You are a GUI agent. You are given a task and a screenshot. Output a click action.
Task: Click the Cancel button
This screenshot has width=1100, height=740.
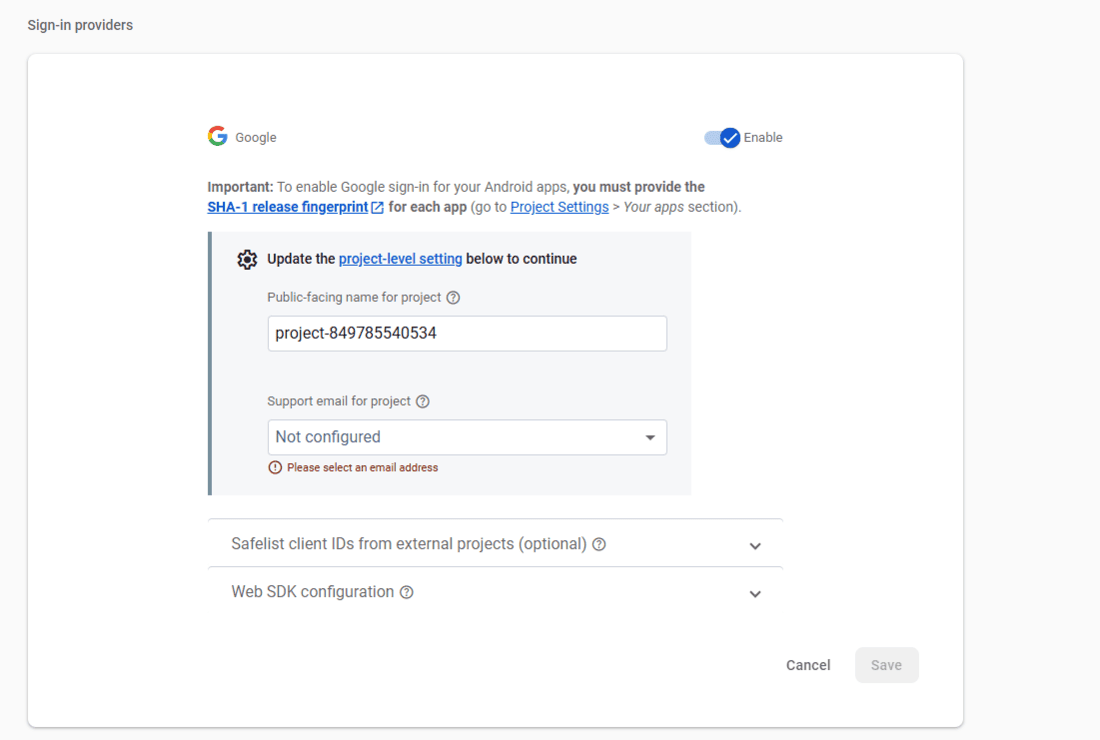pyautogui.click(x=808, y=666)
